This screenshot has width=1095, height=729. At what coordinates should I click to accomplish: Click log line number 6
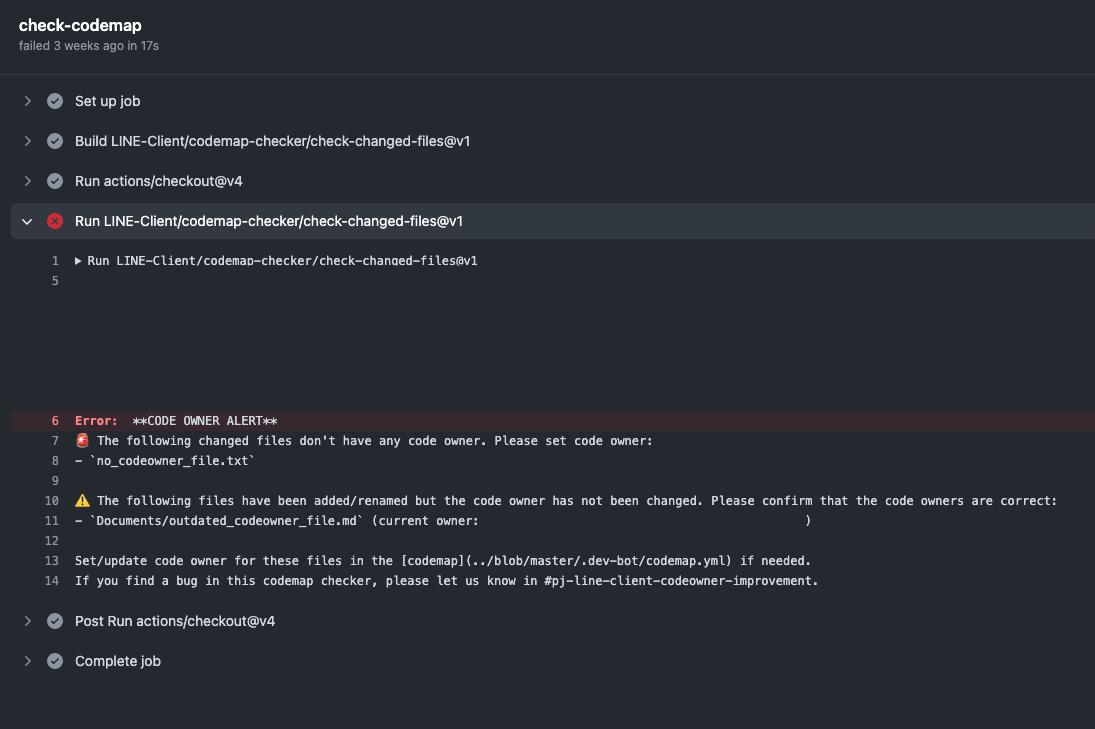tap(55, 421)
